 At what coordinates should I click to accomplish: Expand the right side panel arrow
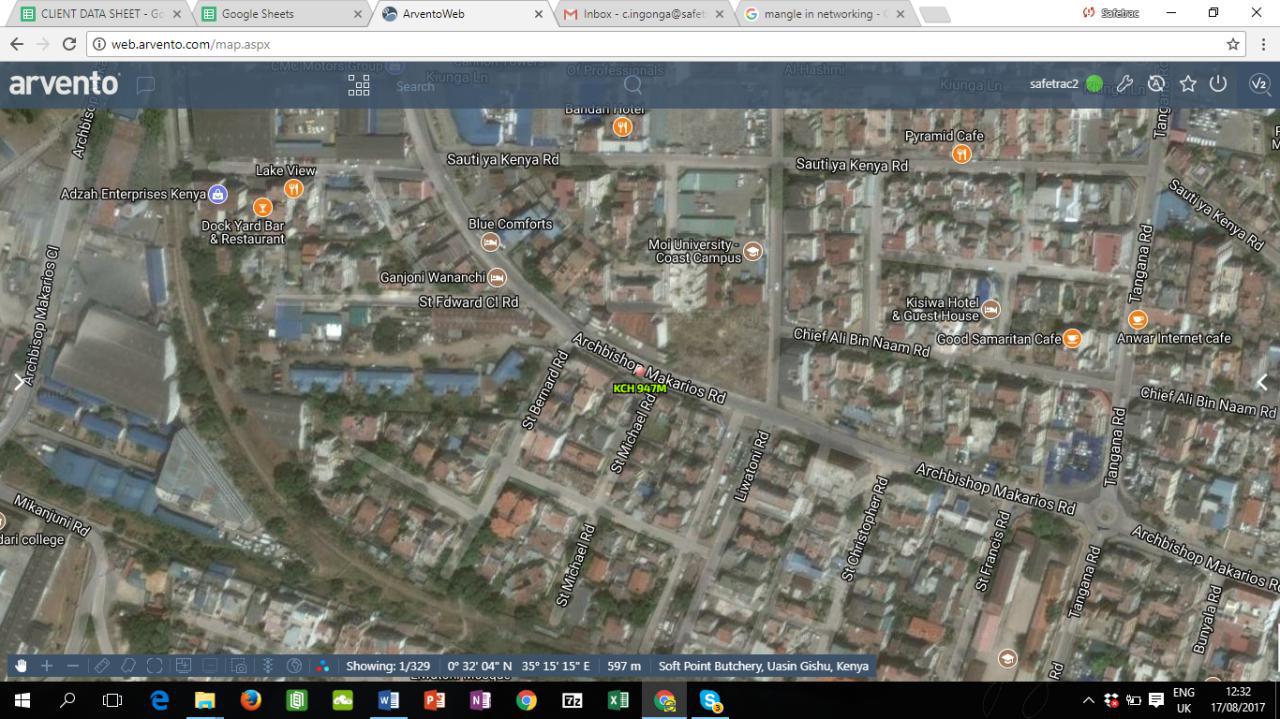point(1262,382)
